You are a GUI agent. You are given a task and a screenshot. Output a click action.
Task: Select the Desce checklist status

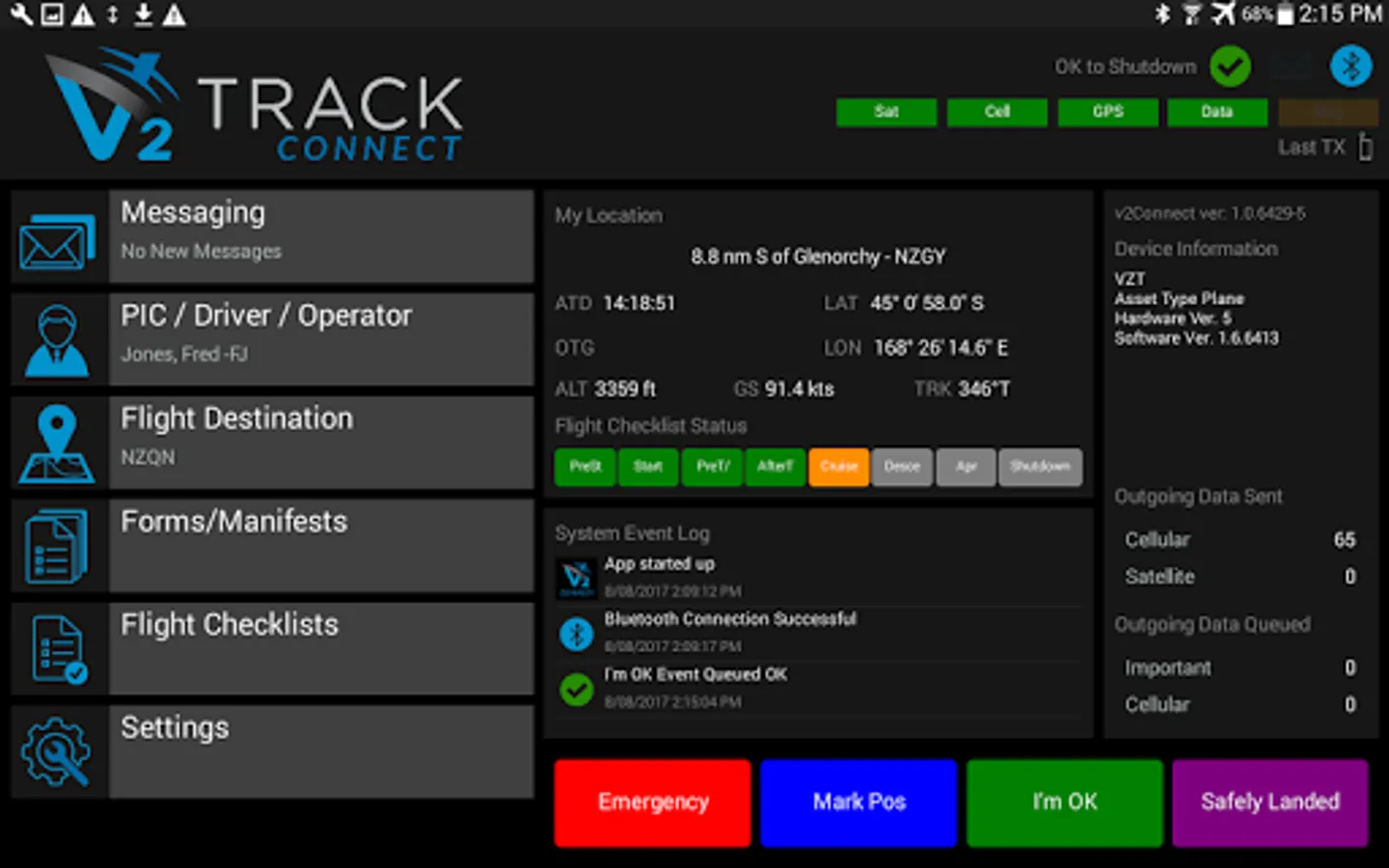(903, 467)
